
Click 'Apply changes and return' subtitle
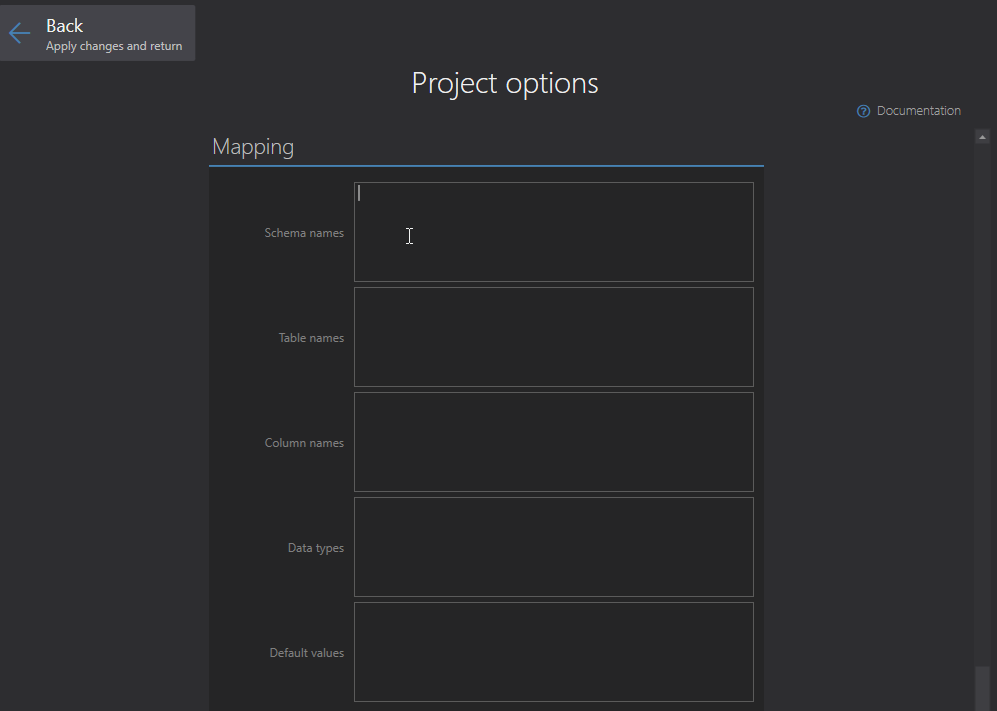coord(114,46)
